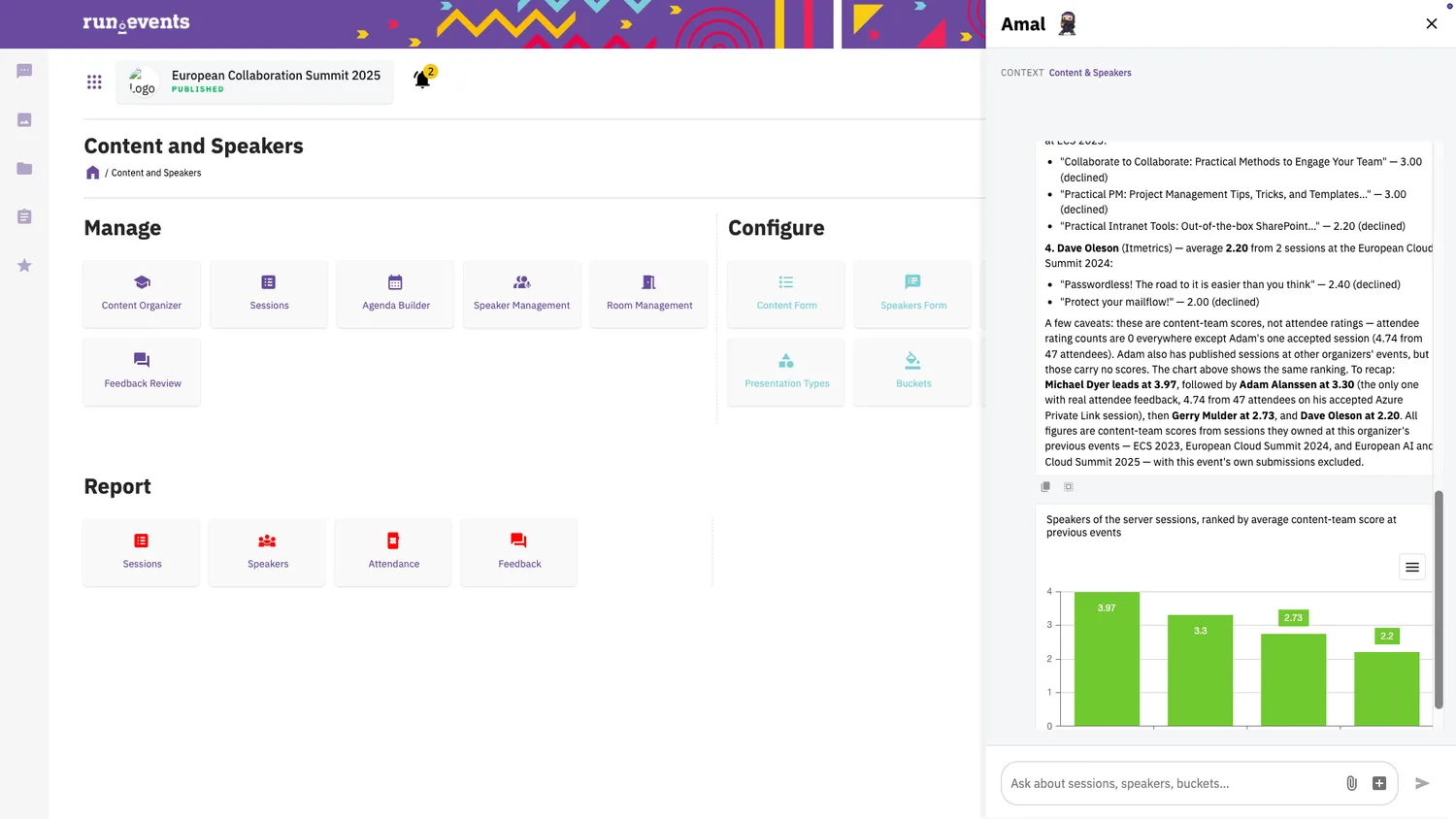Open star favorites icon in left sidebar
The image size is (1456, 819).
pyautogui.click(x=24, y=265)
